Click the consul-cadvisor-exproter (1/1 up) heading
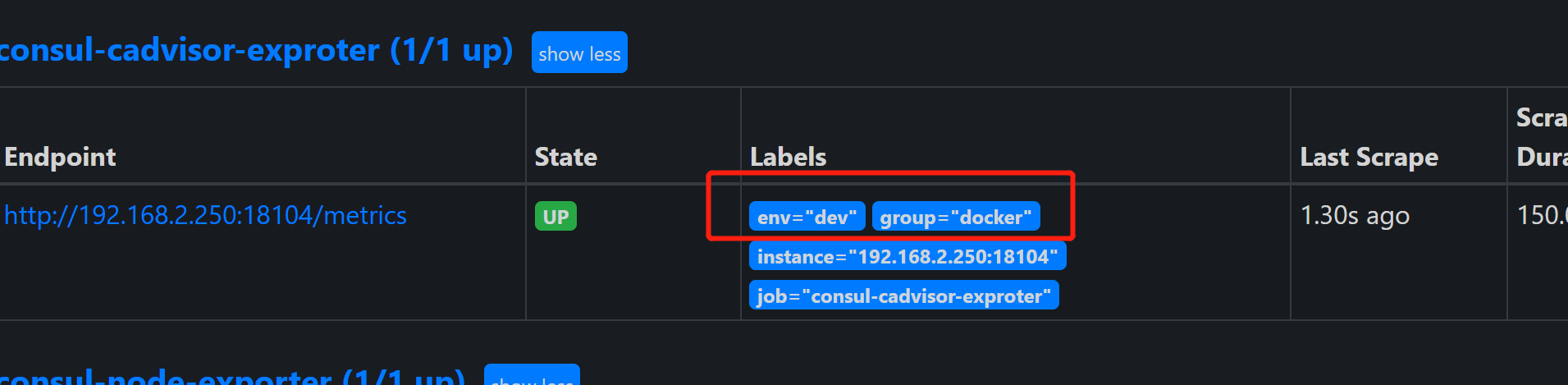 [256, 51]
